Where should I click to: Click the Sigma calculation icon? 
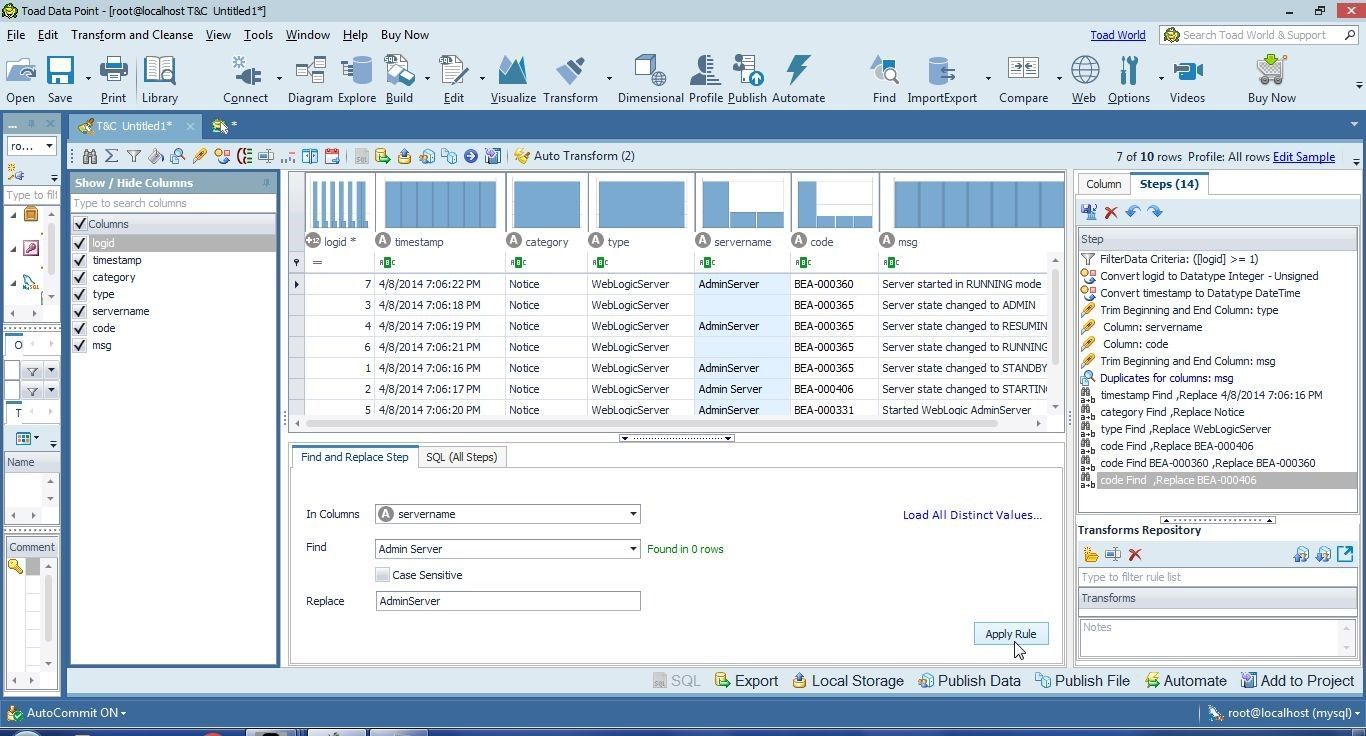(111, 156)
